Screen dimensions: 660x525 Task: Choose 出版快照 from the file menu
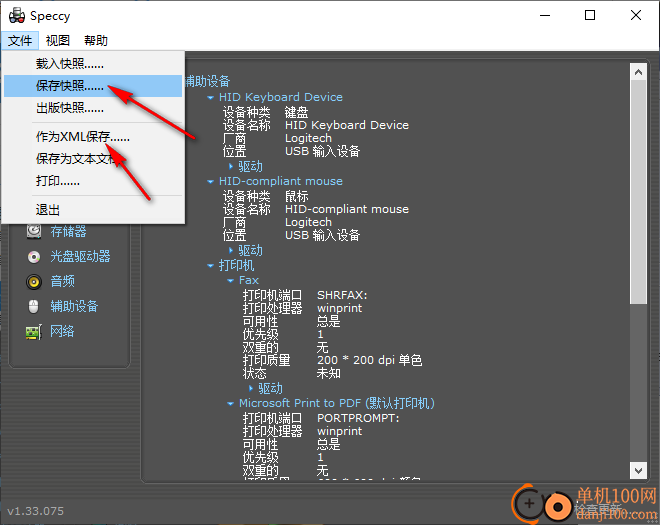coord(93,108)
